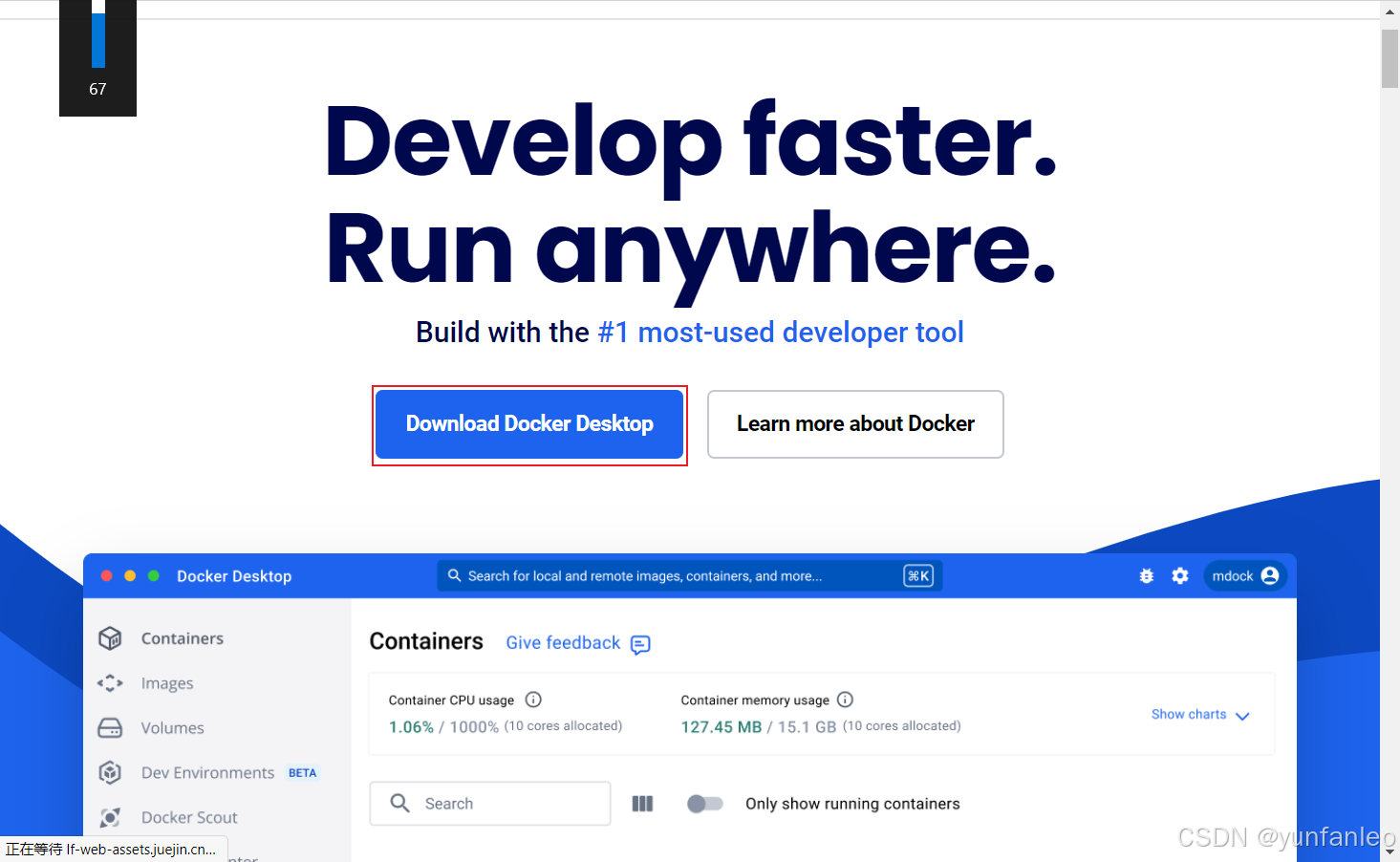Select Dev Environments label in sidebar

207,773
